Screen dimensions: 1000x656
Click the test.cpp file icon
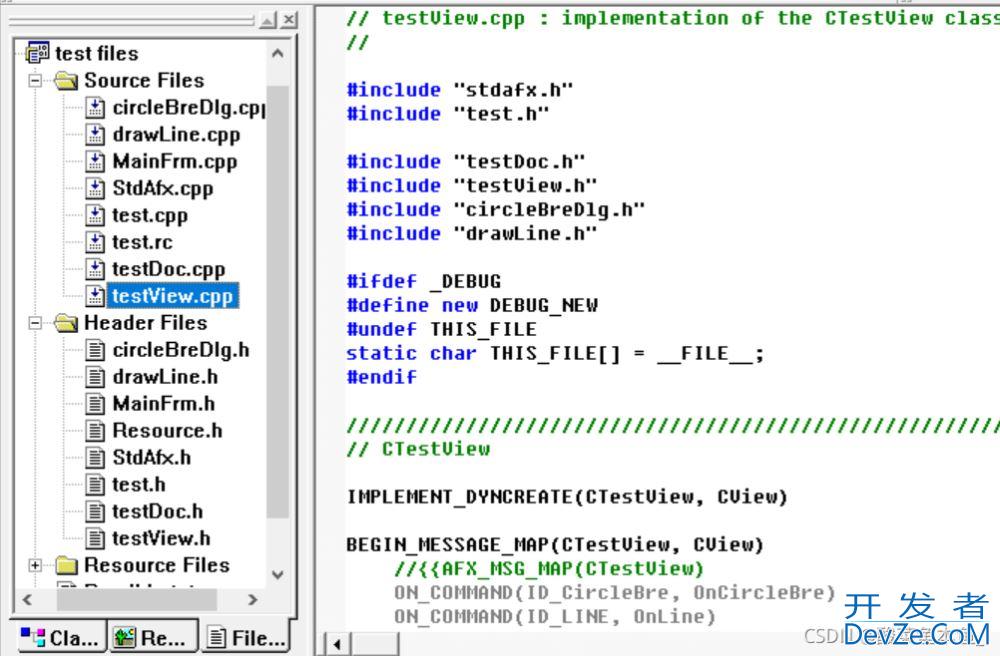[95, 215]
